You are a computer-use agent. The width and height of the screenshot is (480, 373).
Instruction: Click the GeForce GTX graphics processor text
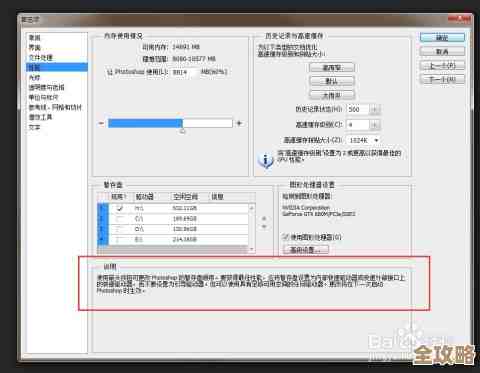319,214
